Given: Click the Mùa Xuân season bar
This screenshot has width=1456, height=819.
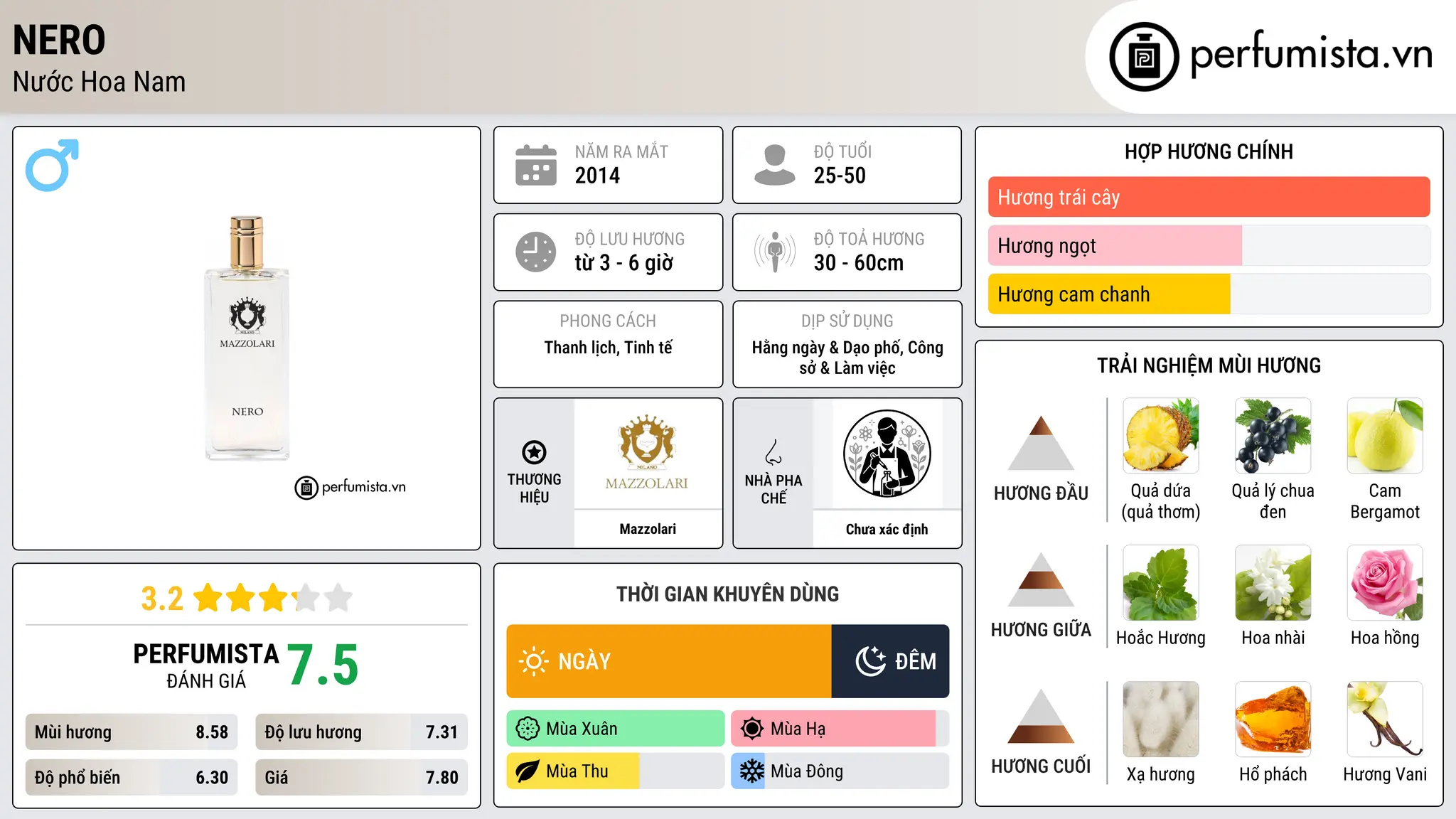Looking at the screenshot, I should (616, 729).
